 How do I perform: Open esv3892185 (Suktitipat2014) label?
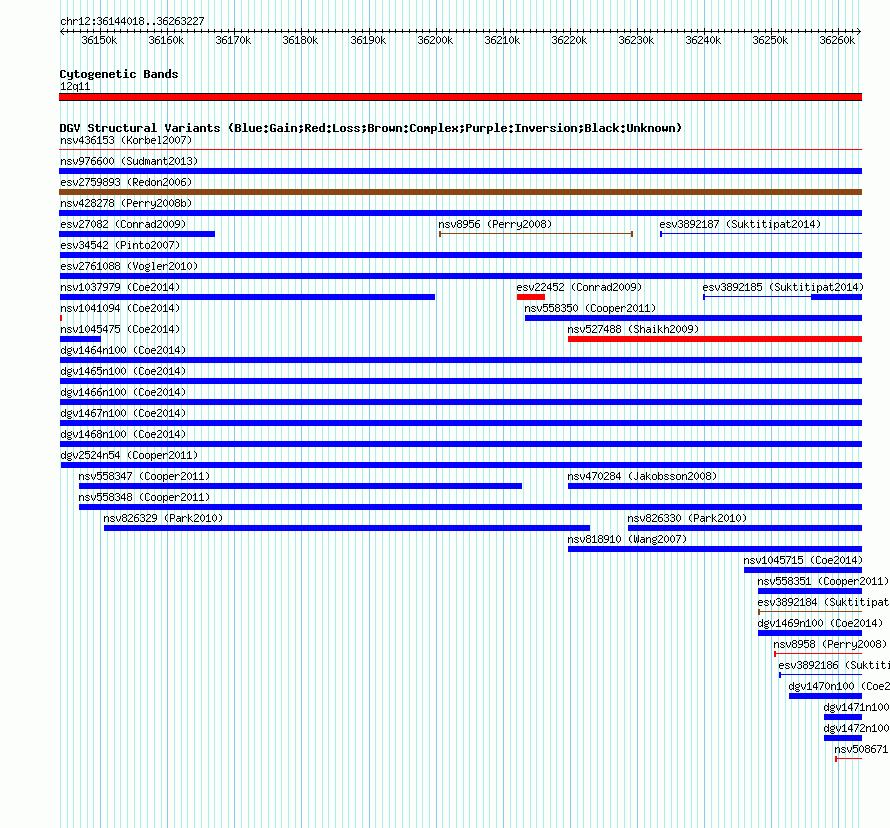coord(783,287)
